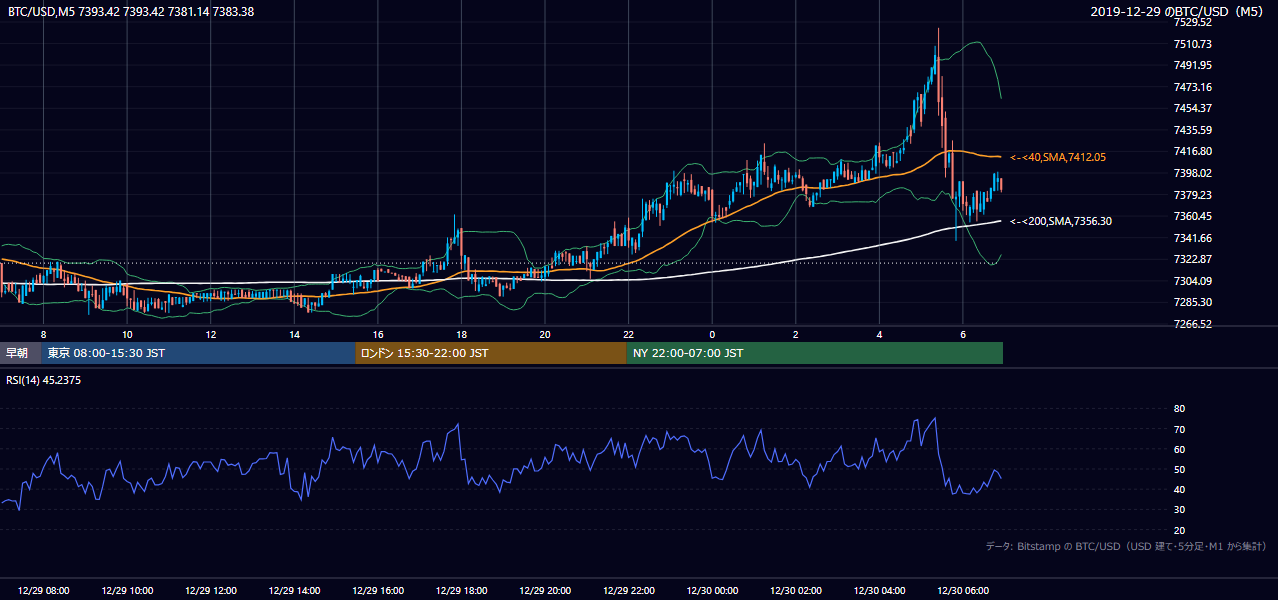This screenshot has height=600, width=1278.
Task: Click hour tick 0 under price chart
Action: click(x=712, y=334)
